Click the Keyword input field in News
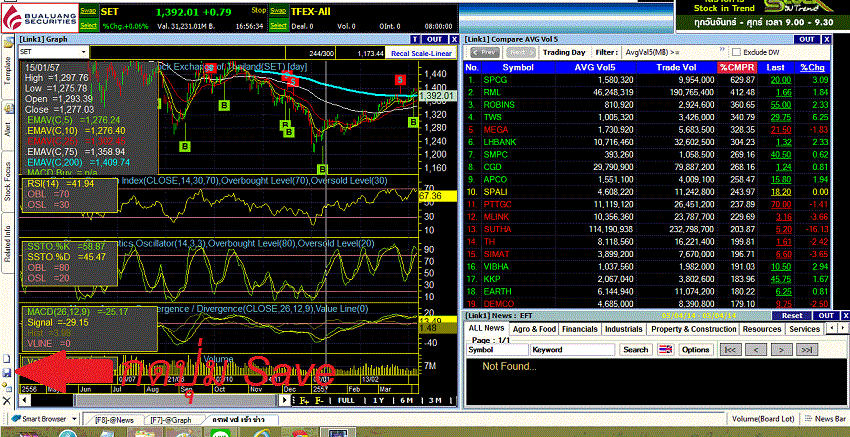The width and height of the screenshot is (850, 437). tap(574, 350)
